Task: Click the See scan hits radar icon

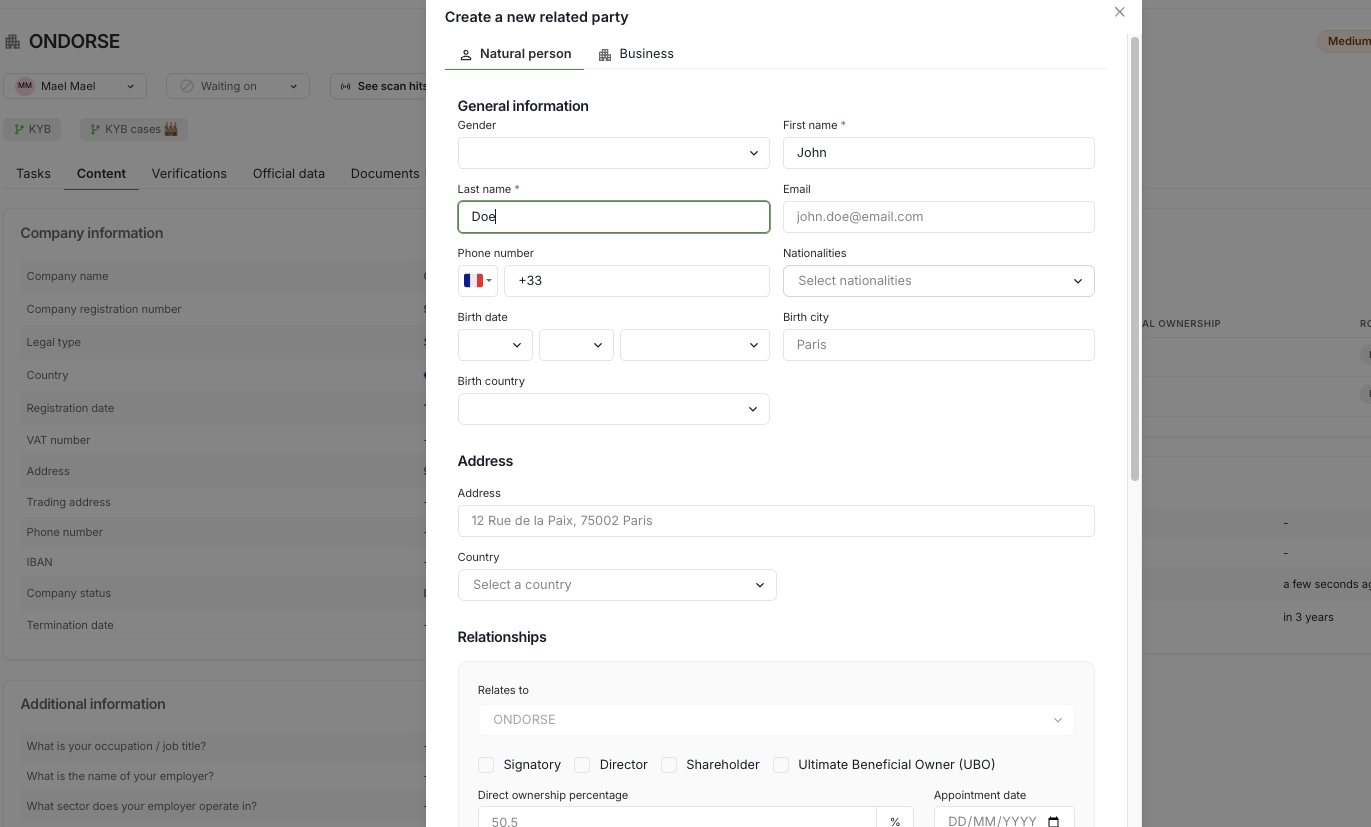Action: click(346, 86)
